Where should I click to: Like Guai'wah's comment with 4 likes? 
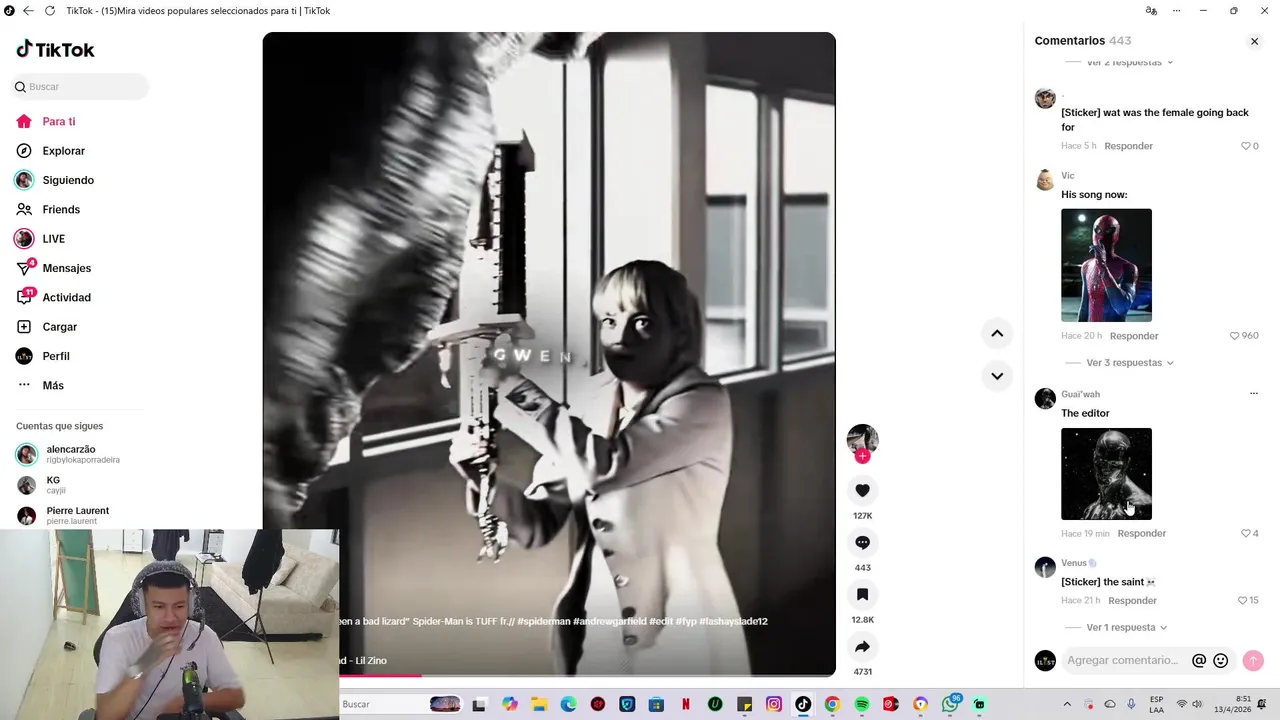1246,534
